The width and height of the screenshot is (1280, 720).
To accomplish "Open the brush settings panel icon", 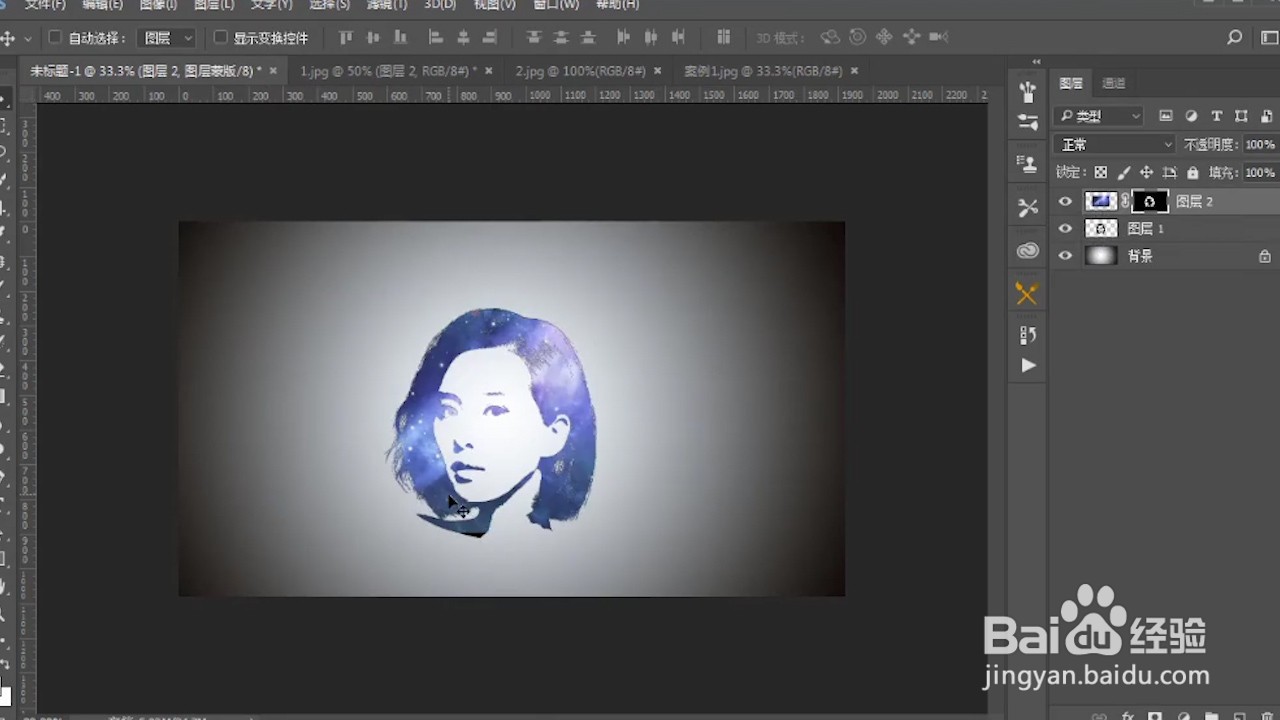I will [1027, 122].
